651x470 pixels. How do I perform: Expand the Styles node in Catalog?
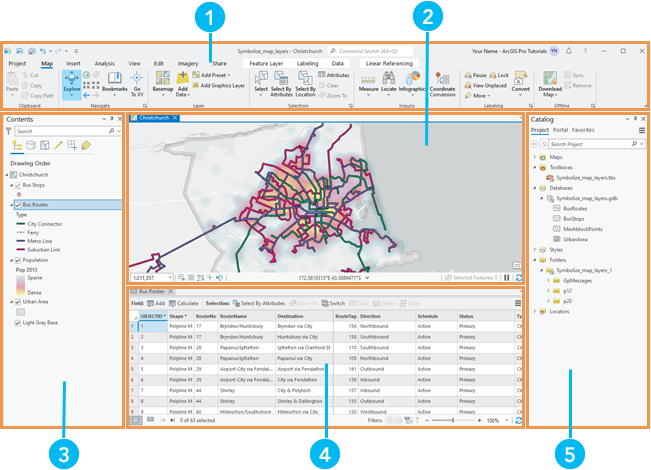coord(535,250)
